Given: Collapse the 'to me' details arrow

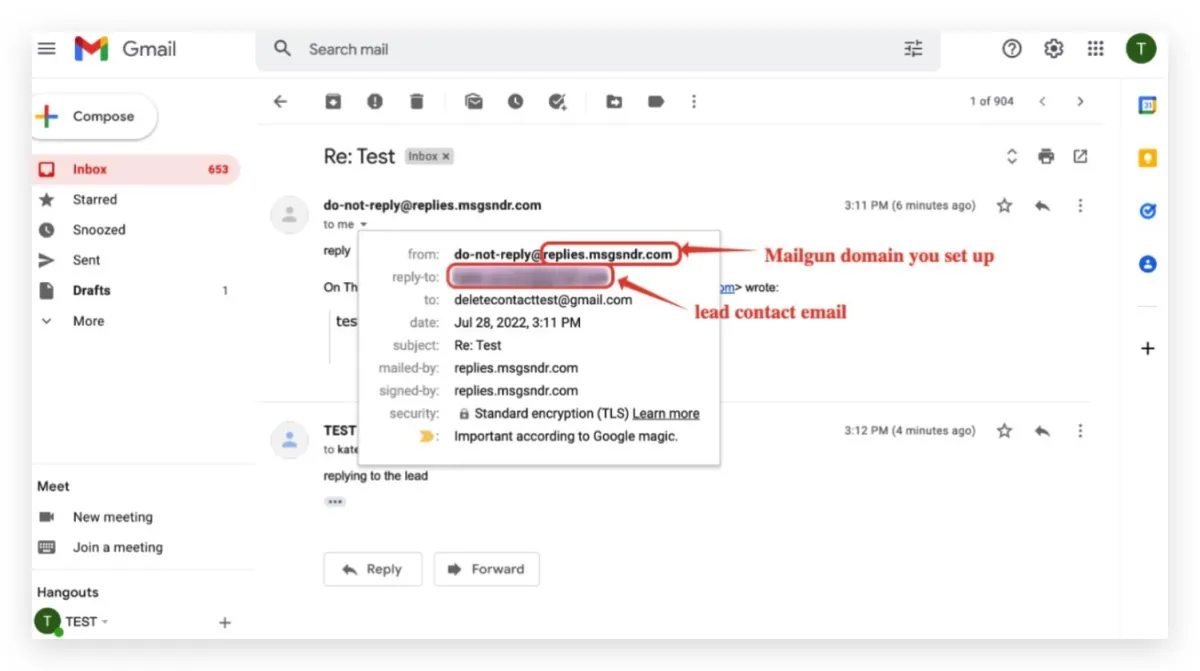Looking at the screenshot, I should click(364, 225).
